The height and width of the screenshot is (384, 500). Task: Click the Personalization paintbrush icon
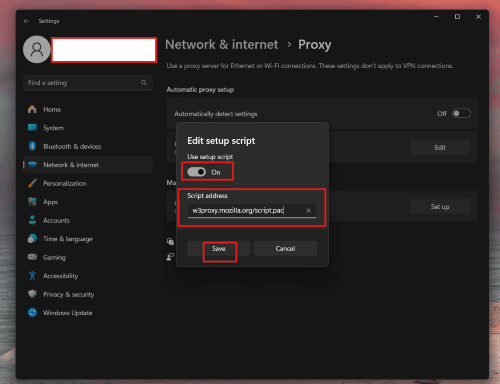[x=32, y=183]
